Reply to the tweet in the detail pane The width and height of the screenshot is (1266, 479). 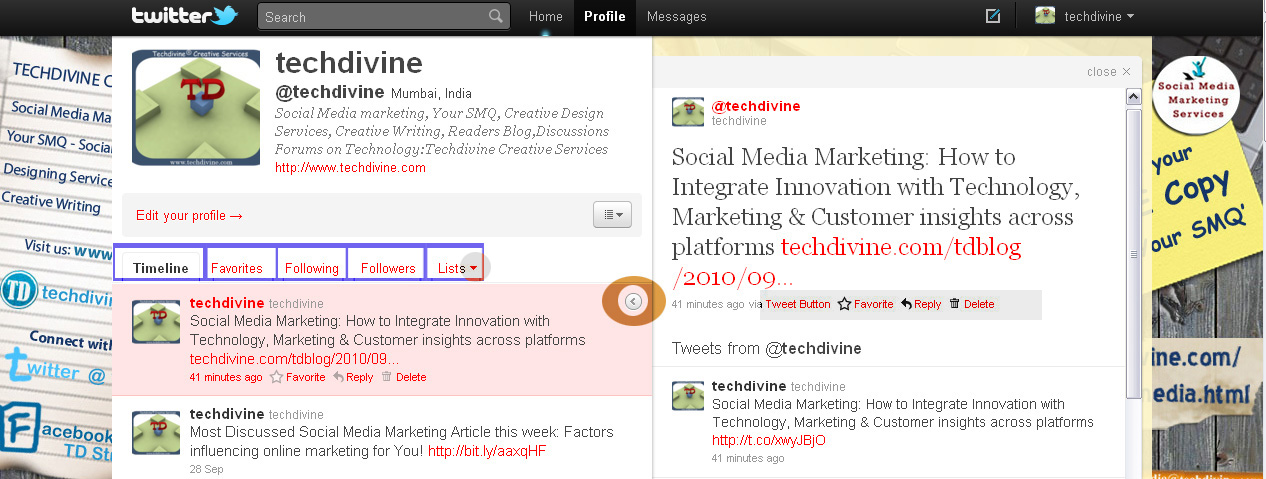click(921, 304)
